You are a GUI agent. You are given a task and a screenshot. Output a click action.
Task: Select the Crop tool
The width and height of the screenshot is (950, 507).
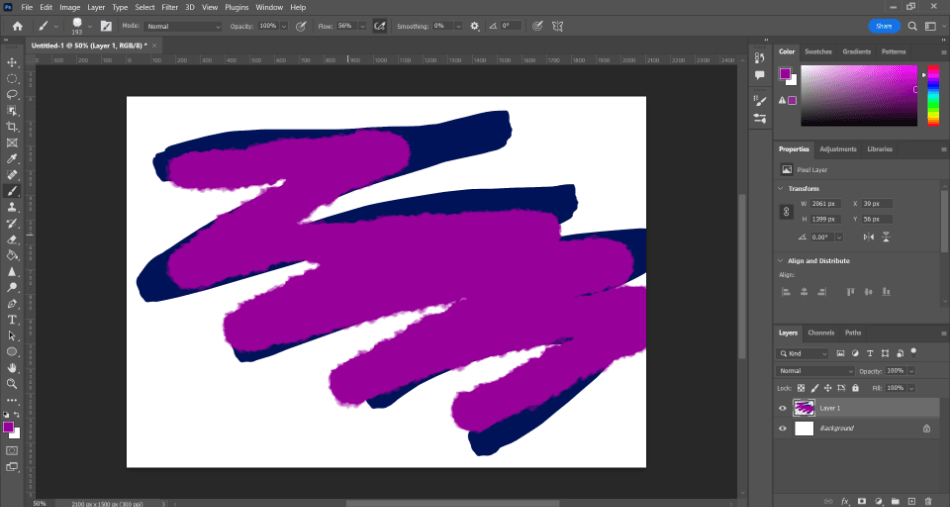click(12, 127)
